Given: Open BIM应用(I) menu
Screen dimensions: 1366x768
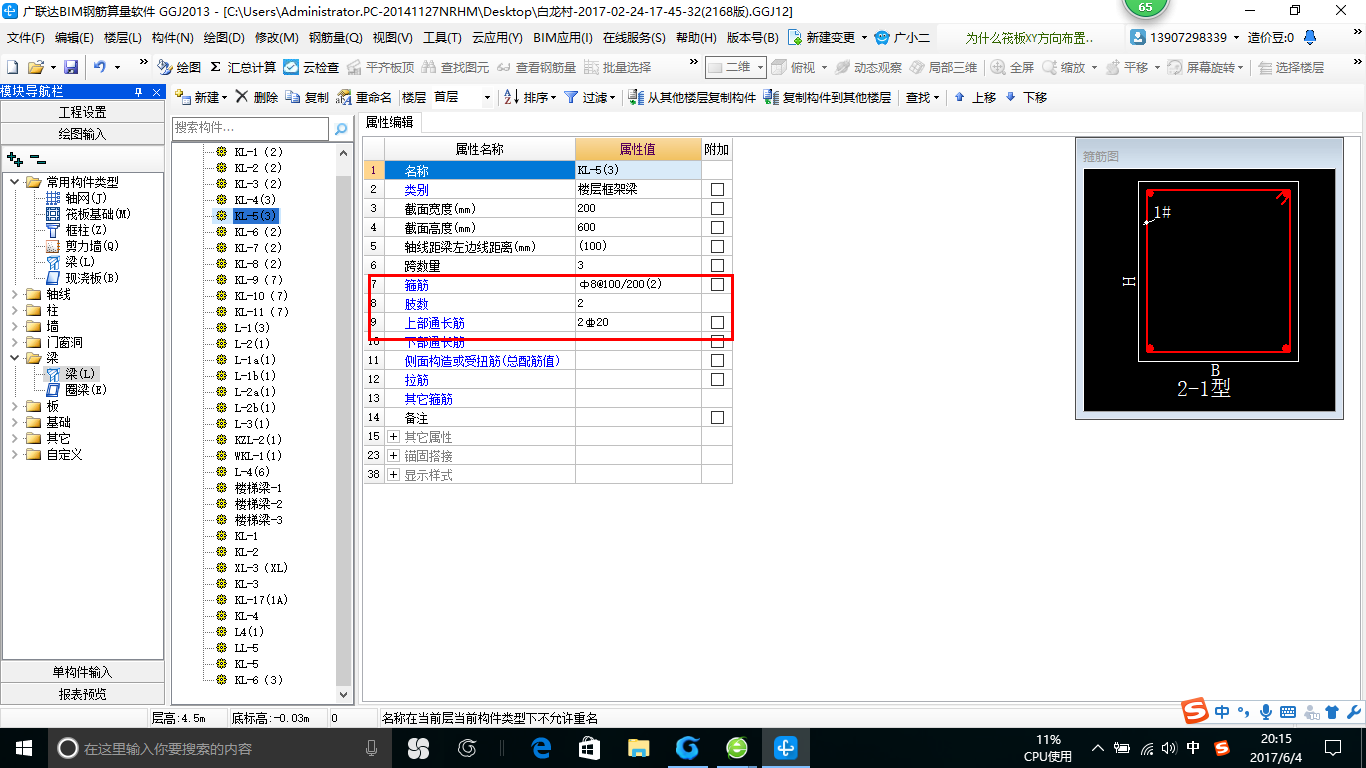Looking at the screenshot, I should [563, 38].
